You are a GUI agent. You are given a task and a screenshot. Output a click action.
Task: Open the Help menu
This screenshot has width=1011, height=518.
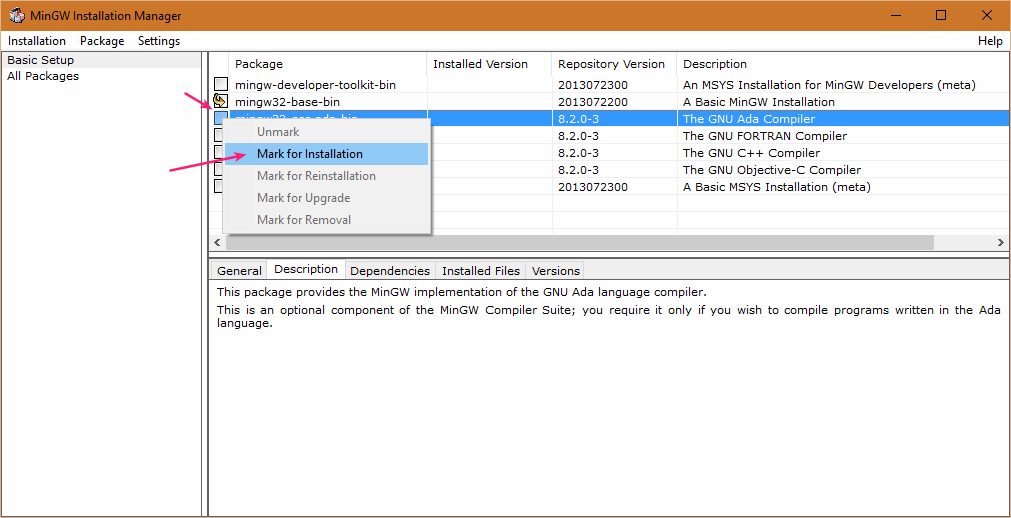[x=990, y=41]
